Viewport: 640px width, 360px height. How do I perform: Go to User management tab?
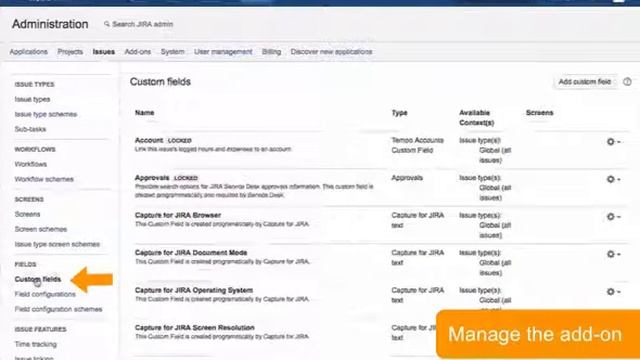click(223, 52)
